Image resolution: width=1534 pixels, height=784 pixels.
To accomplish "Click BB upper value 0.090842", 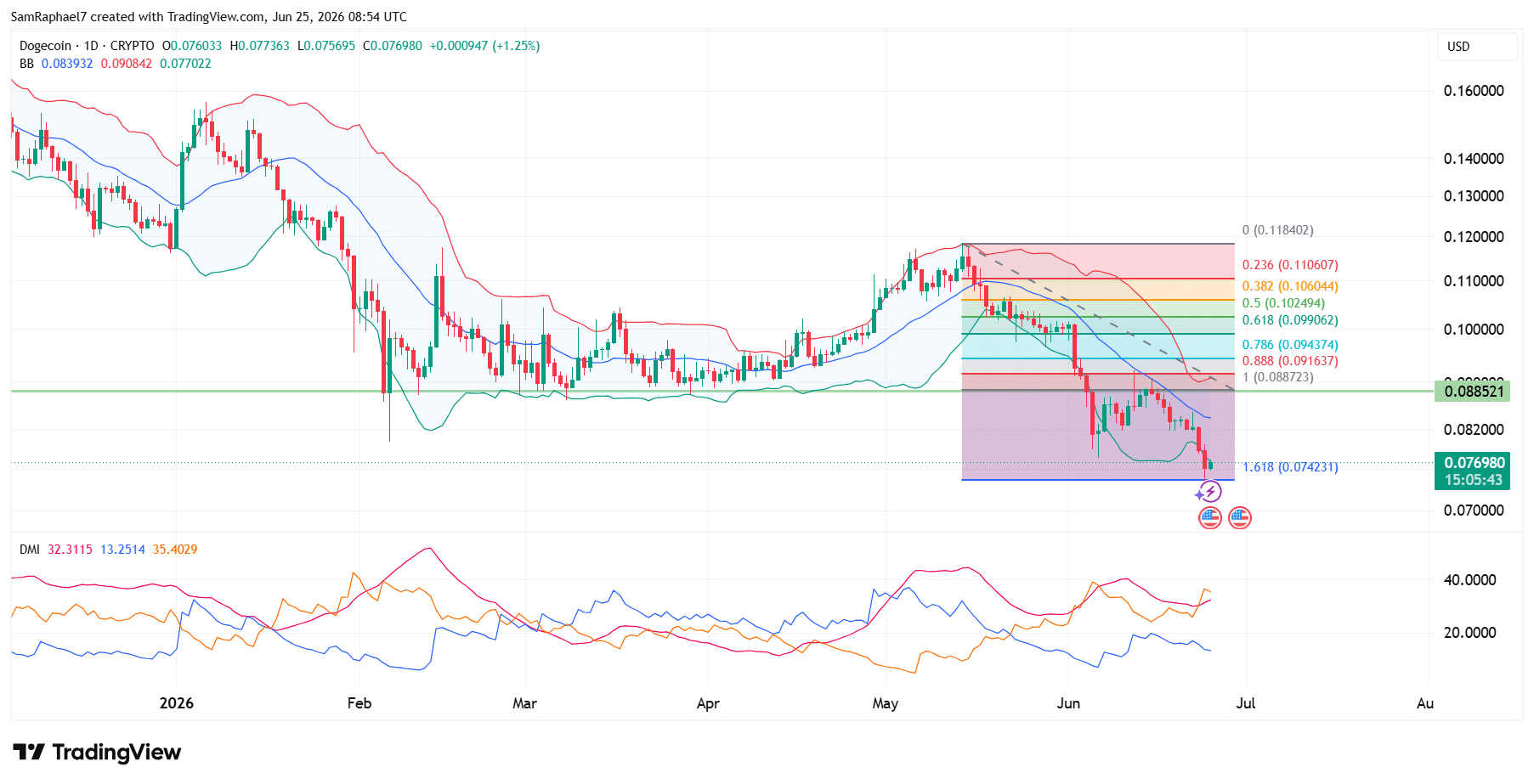I will pyautogui.click(x=127, y=64).
